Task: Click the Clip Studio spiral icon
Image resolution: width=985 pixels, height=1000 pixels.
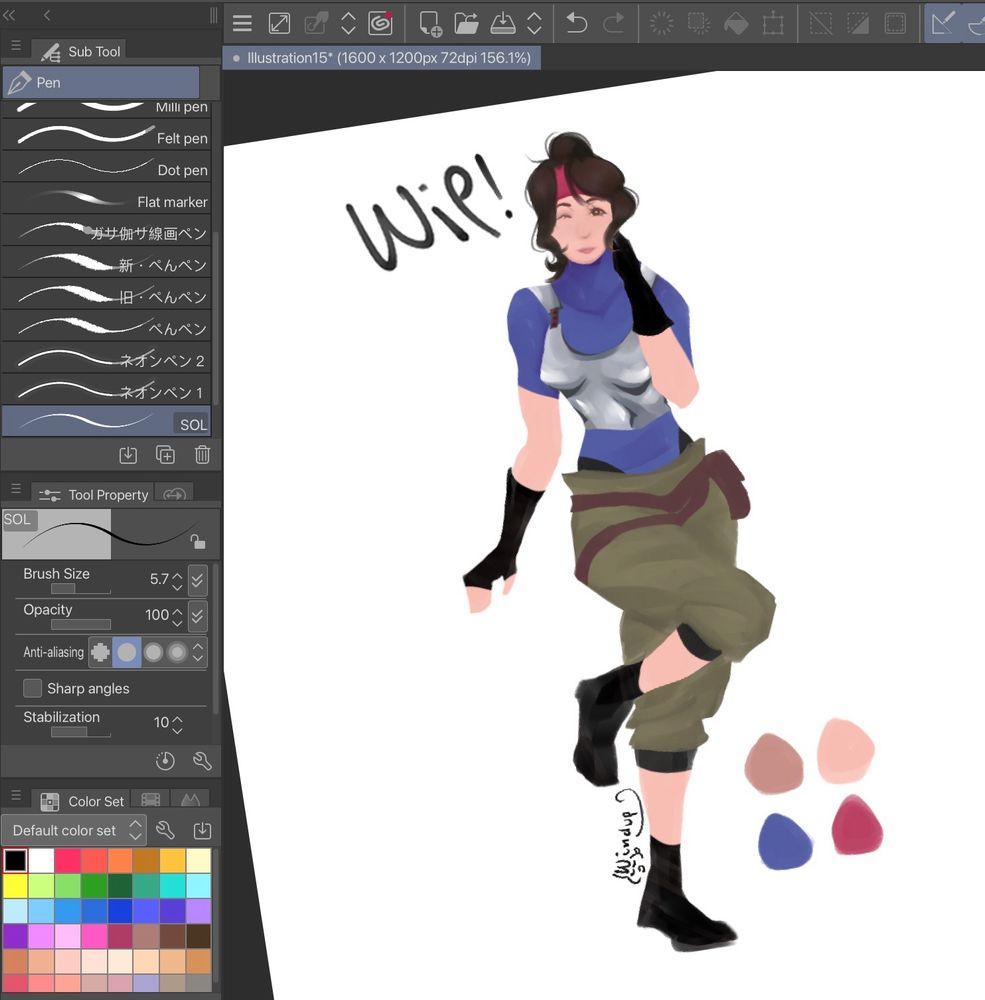Action: point(380,24)
